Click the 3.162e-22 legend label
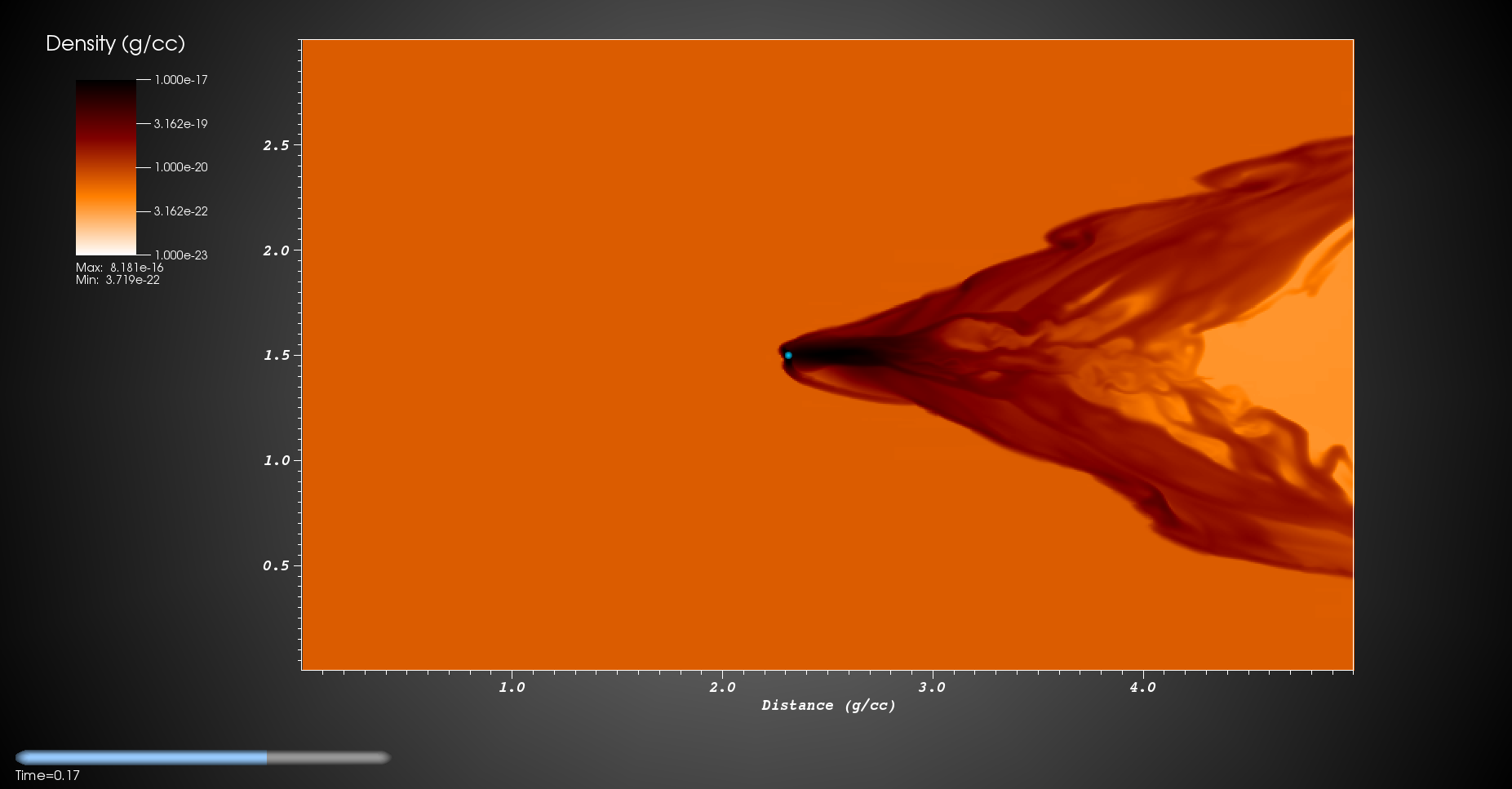 click(x=181, y=211)
